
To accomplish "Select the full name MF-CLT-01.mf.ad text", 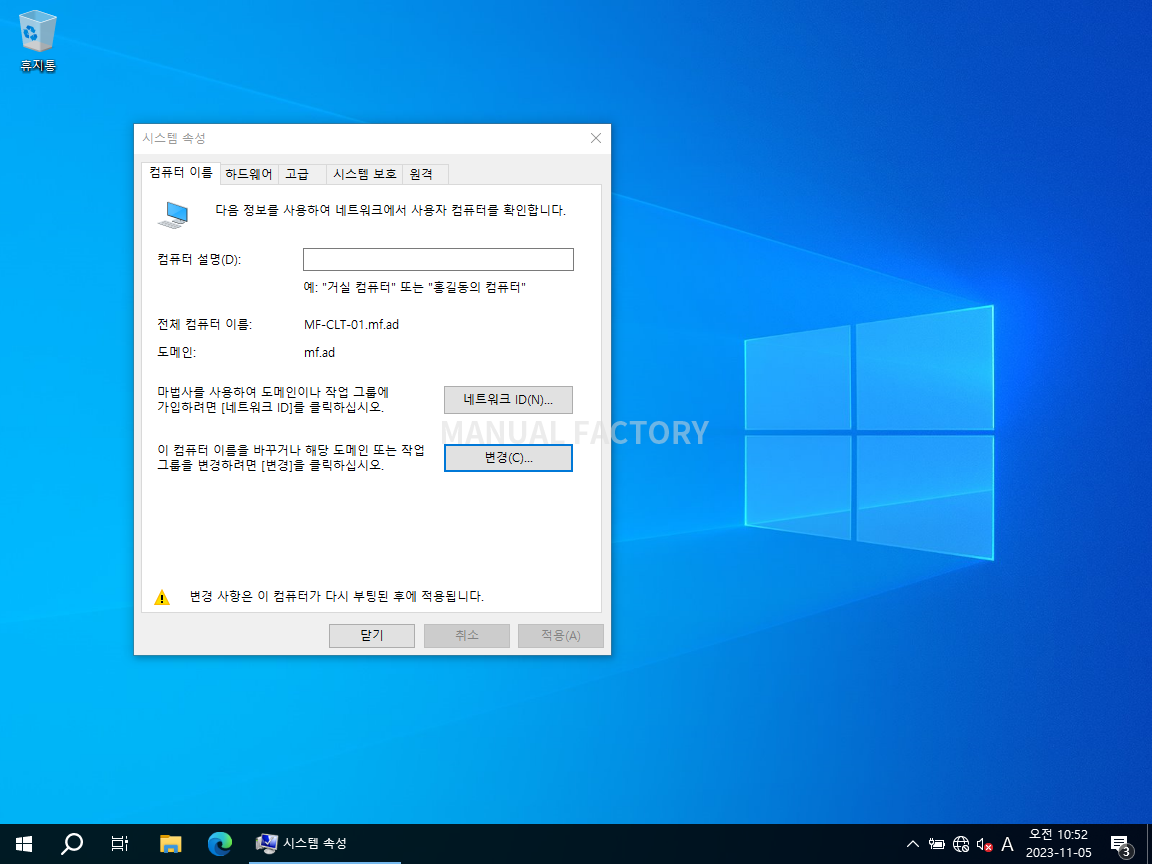I will 351,324.
